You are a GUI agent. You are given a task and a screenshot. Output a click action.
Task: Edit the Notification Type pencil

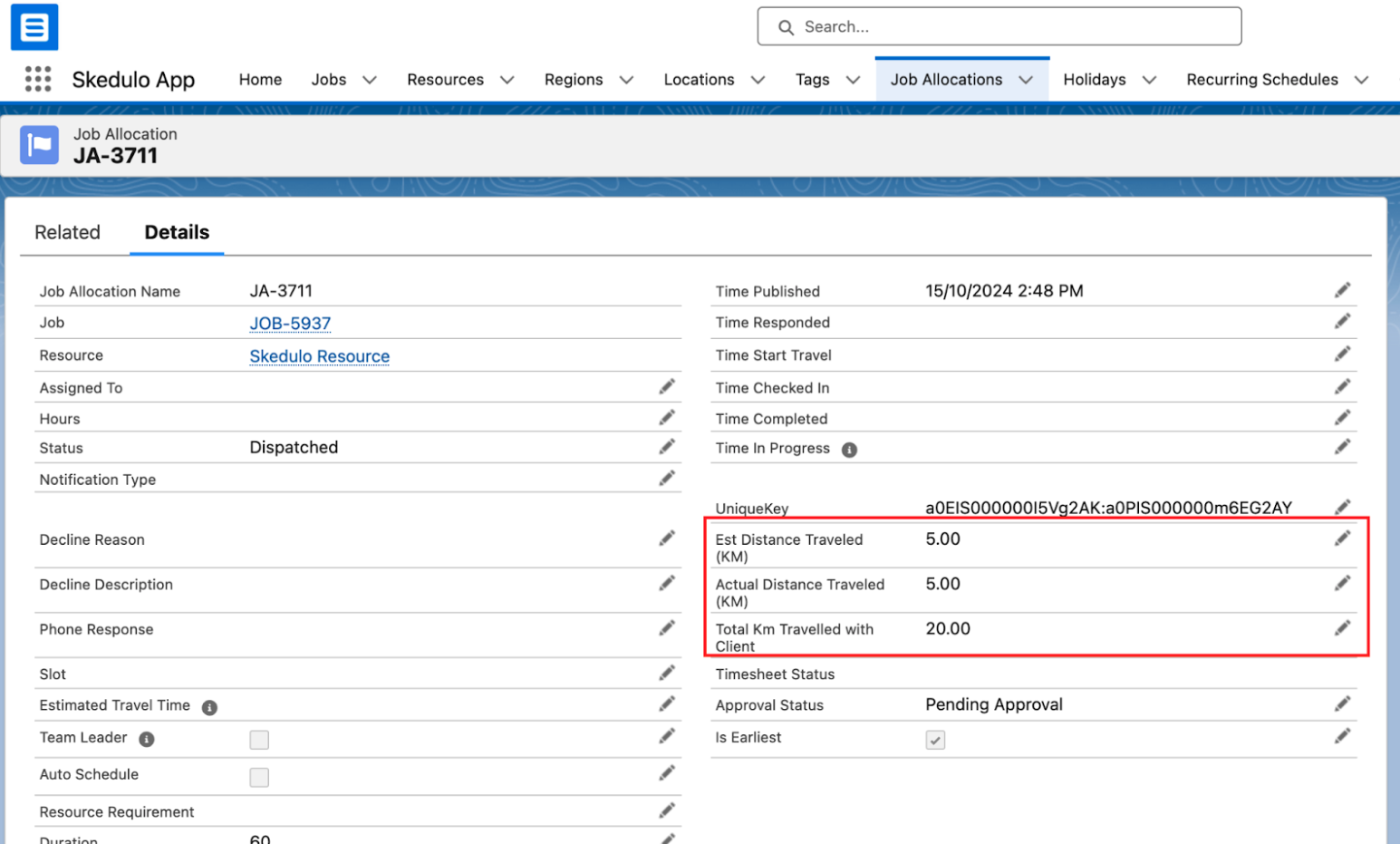tap(667, 479)
